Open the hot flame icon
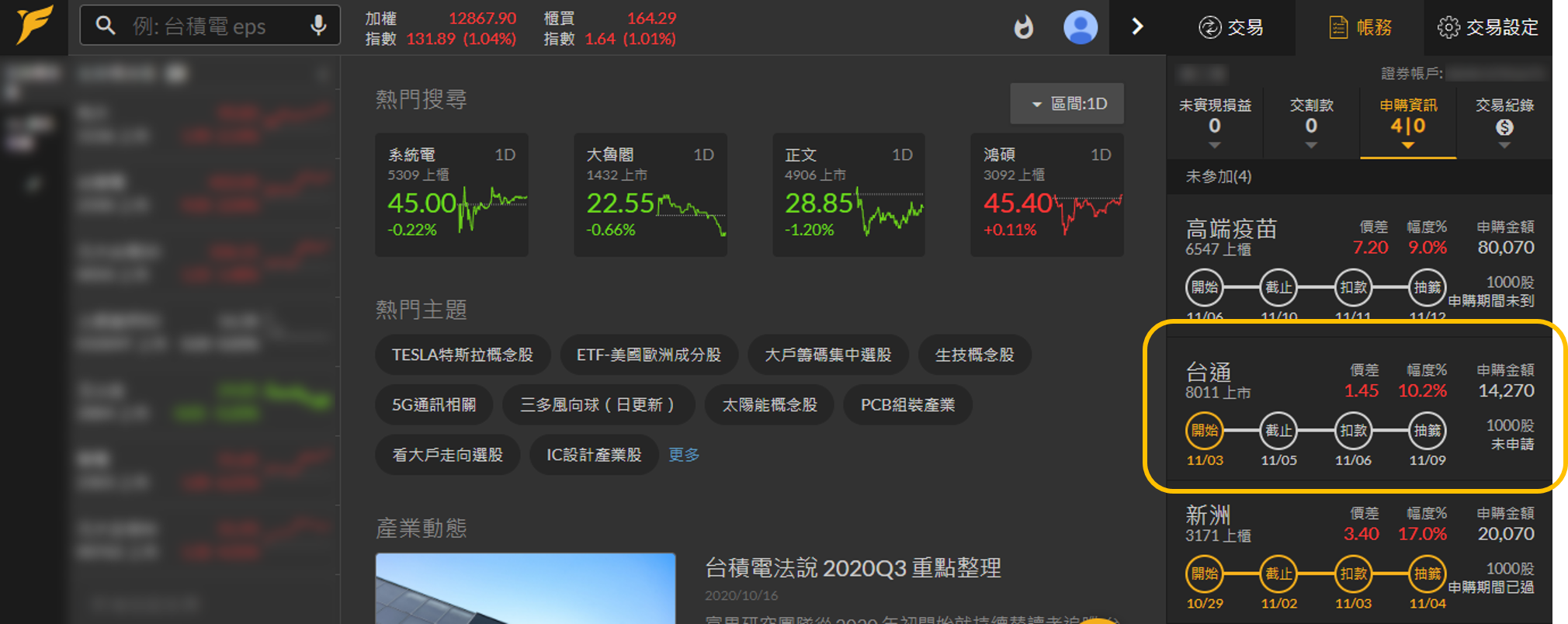This screenshot has width=1568, height=624. [1024, 27]
